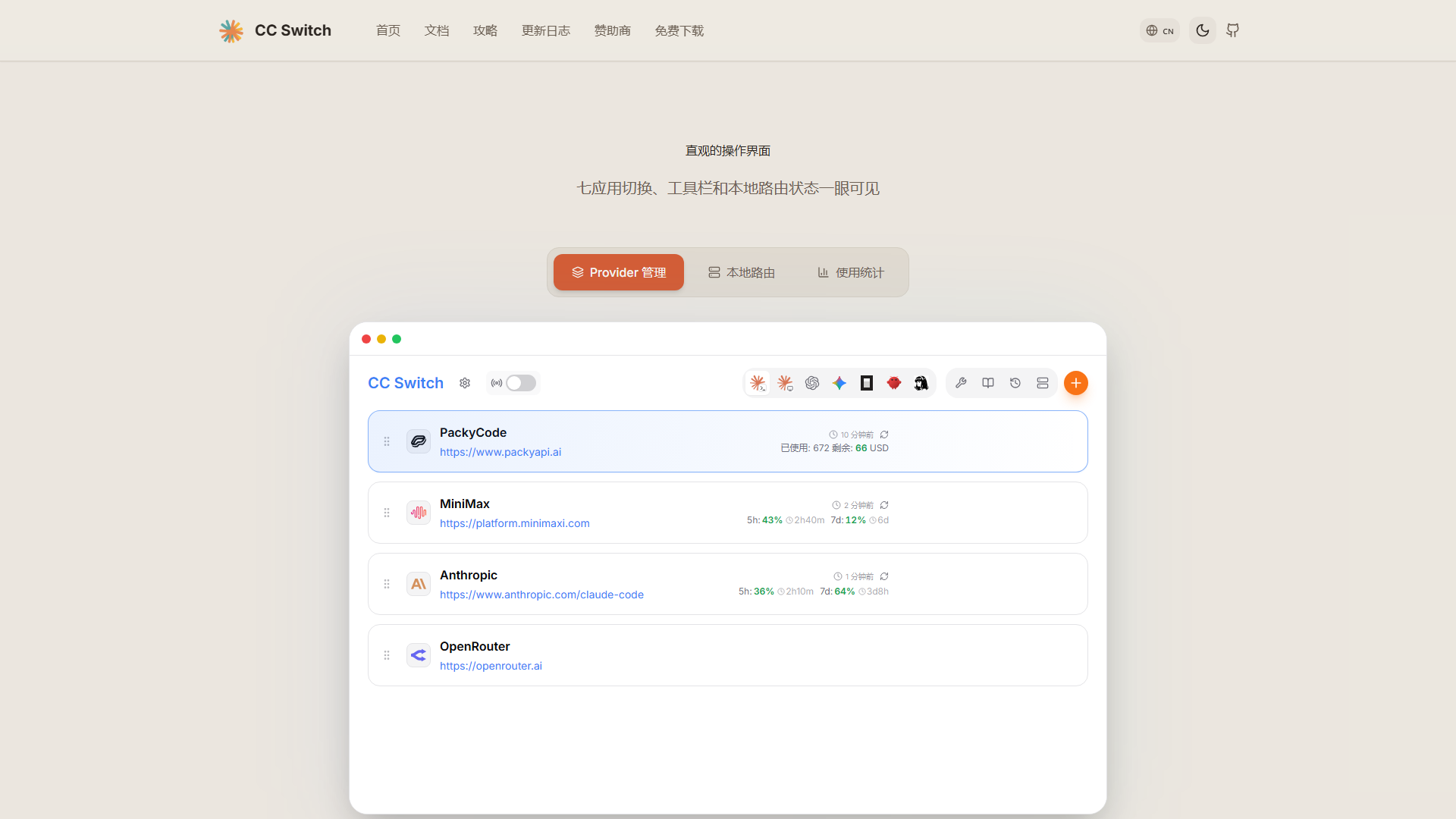Click the Anthropic '5h: 36%' usage value

pos(756,591)
